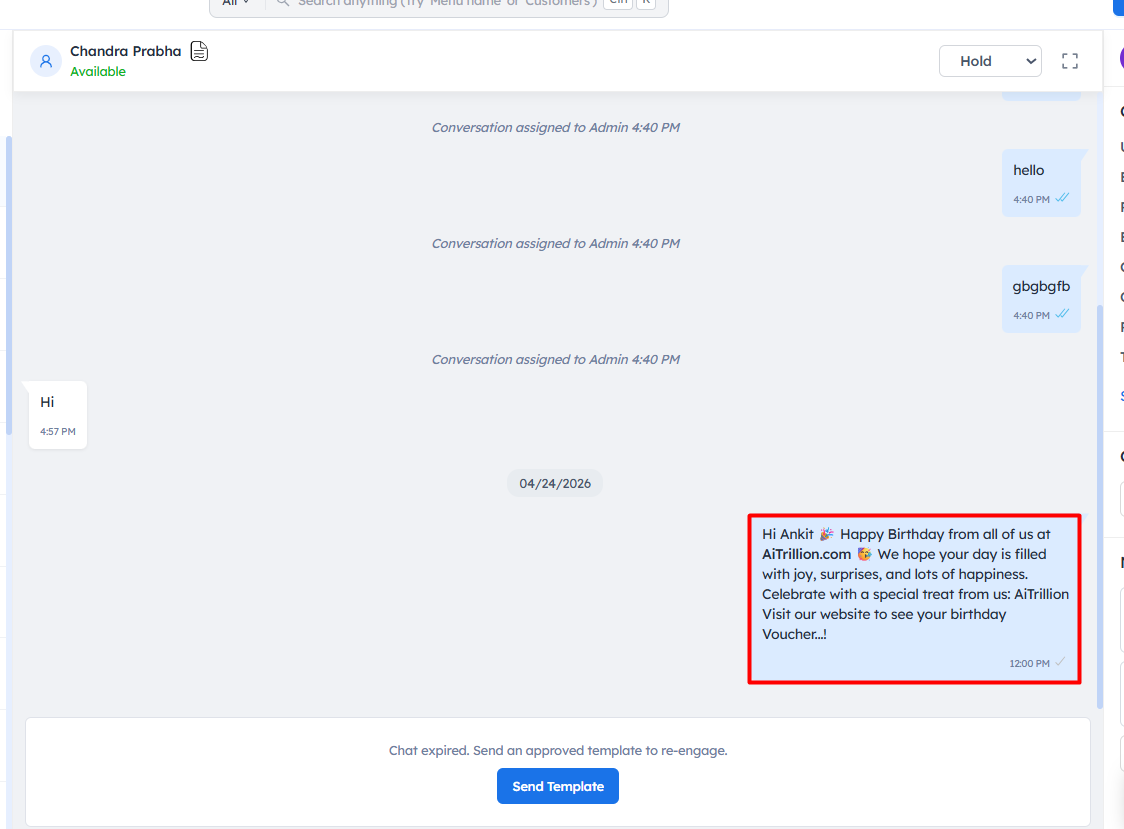This screenshot has width=1124, height=829.
Task: Click double-tick icon on 'gbgbgfb' message
Action: click(1062, 314)
